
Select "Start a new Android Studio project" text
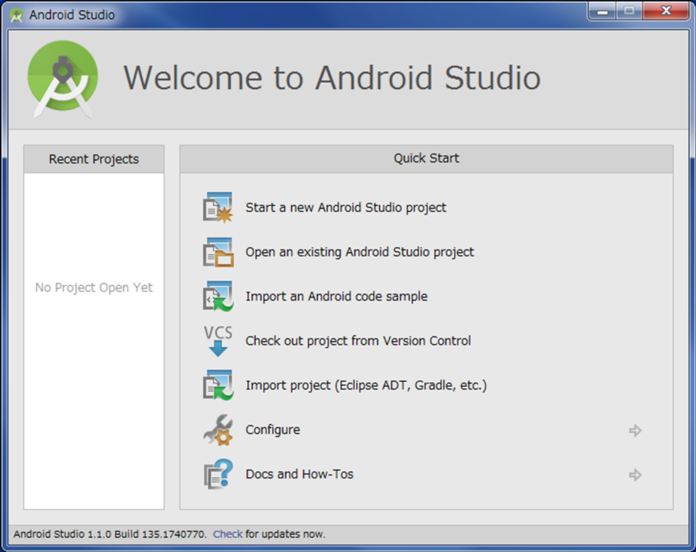[x=346, y=208]
